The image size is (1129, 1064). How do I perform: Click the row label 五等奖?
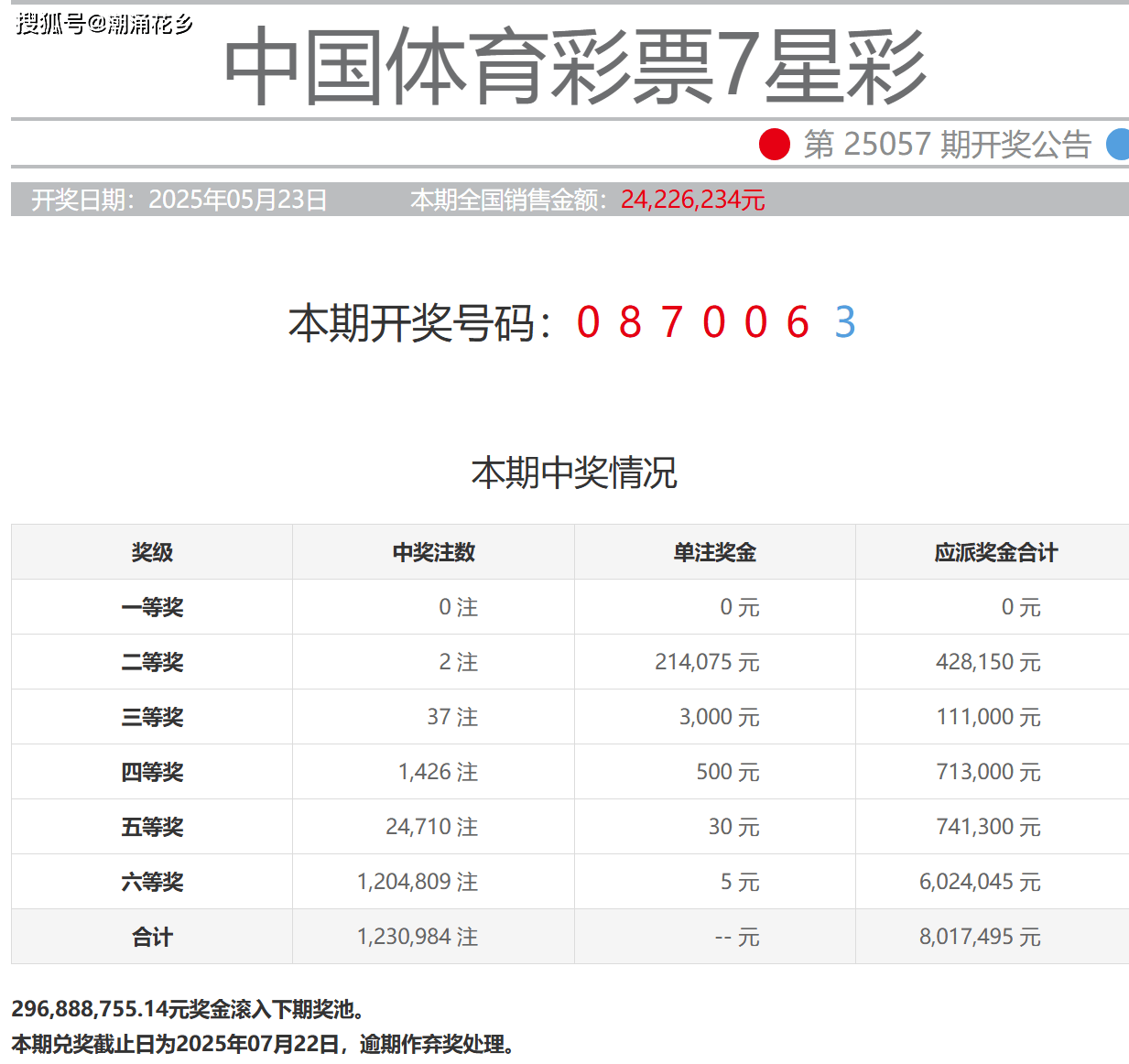(x=152, y=827)
